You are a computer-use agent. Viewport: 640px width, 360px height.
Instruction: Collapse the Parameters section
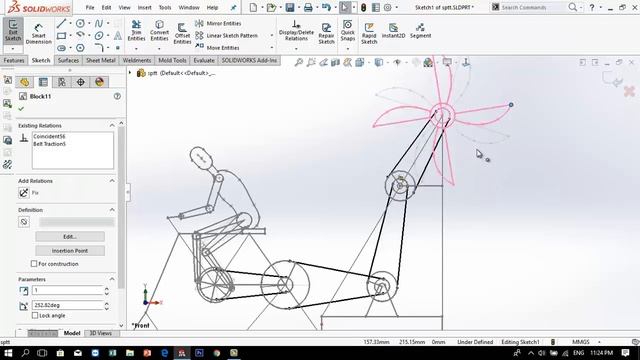[x=112, y=279]
